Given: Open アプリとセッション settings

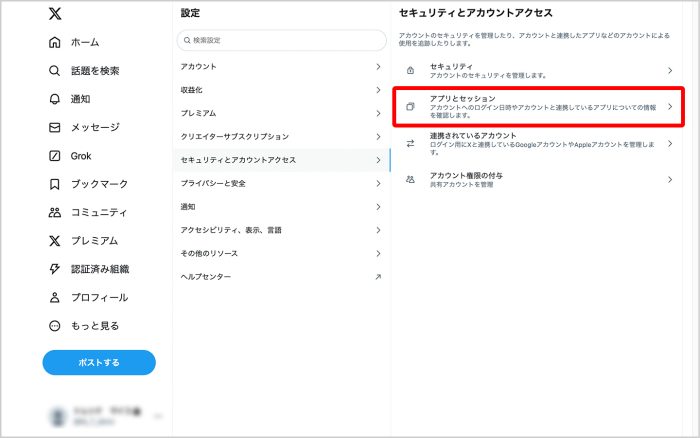Looking at the screenshot, I should point(540,105).
